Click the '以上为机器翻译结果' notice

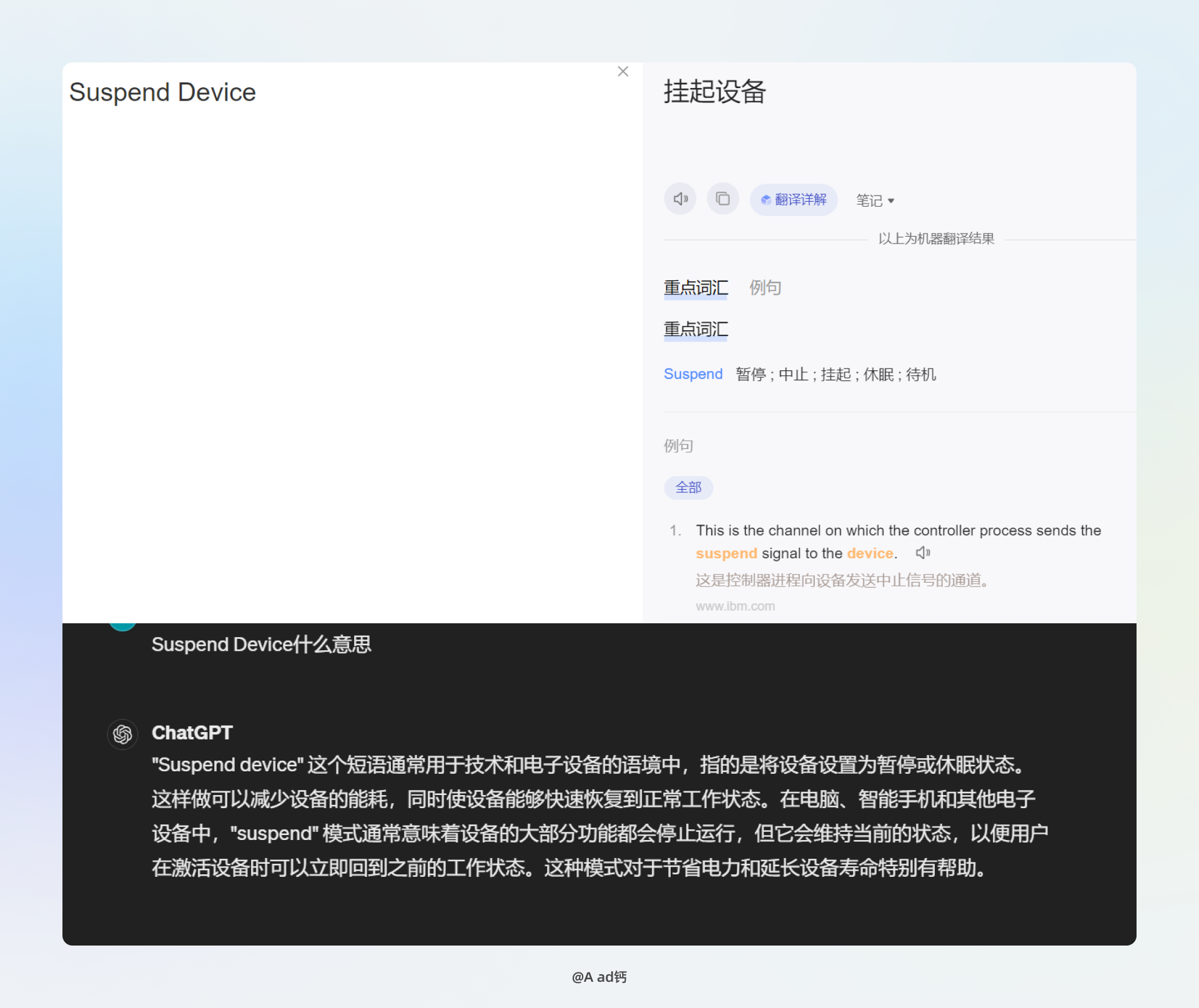tap(936, 239)
